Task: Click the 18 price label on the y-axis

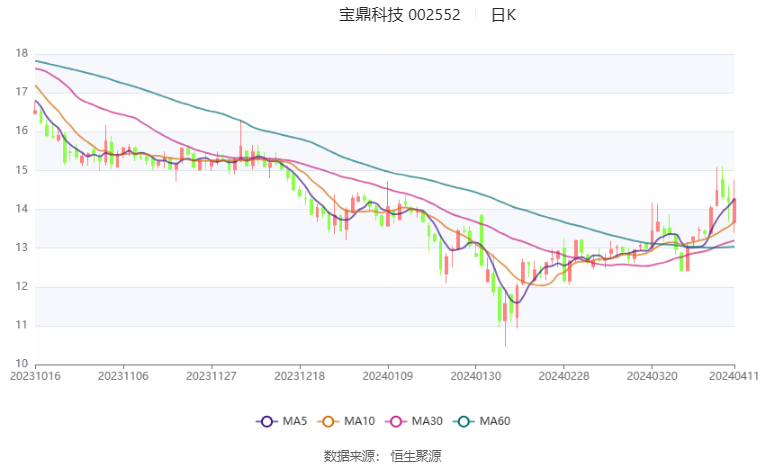Action: (x=21, y=53)
